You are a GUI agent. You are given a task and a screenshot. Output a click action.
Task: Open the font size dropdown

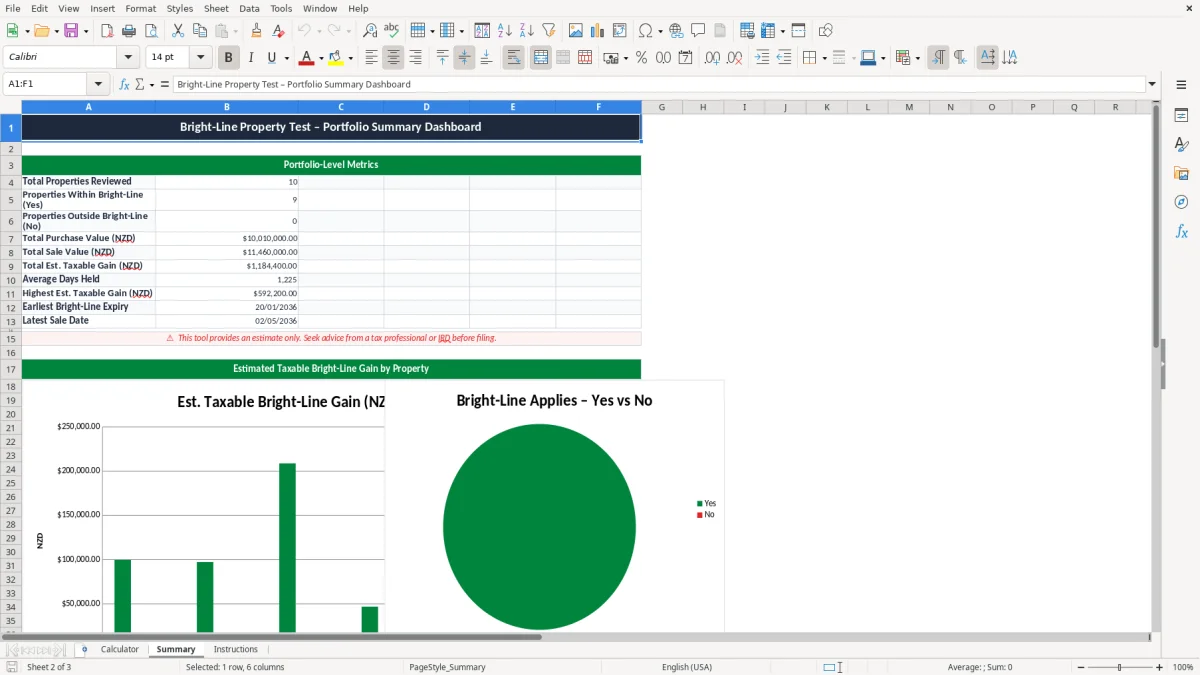pos(200,58)
